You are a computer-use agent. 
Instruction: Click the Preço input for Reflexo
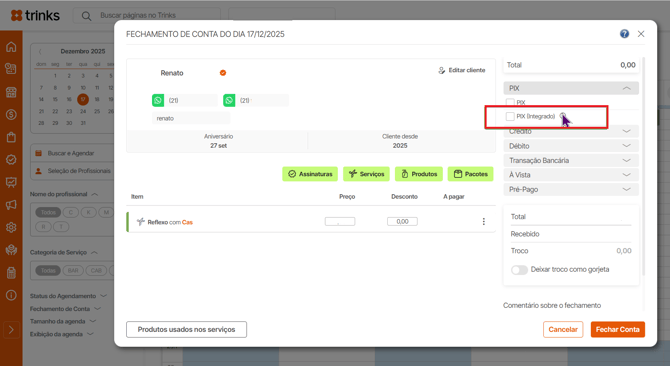click(340, 221)
